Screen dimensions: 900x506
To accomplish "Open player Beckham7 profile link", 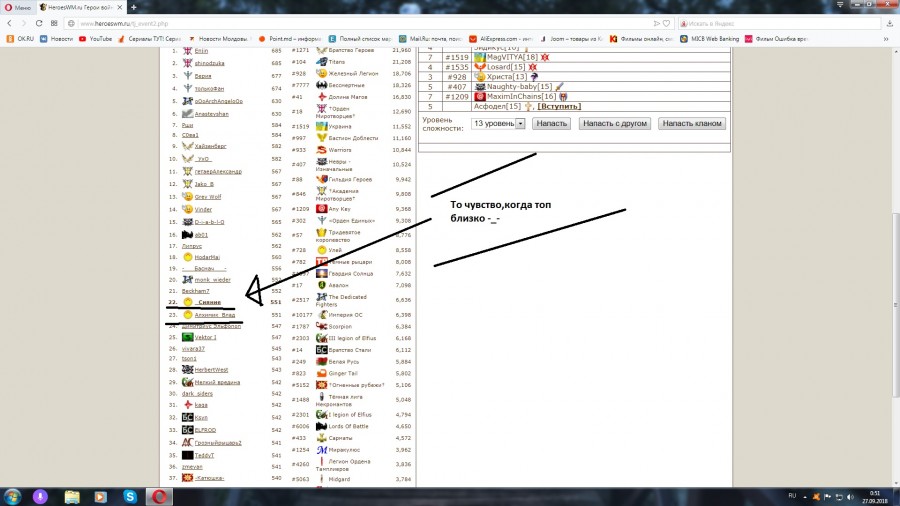I will coord(196,291).
